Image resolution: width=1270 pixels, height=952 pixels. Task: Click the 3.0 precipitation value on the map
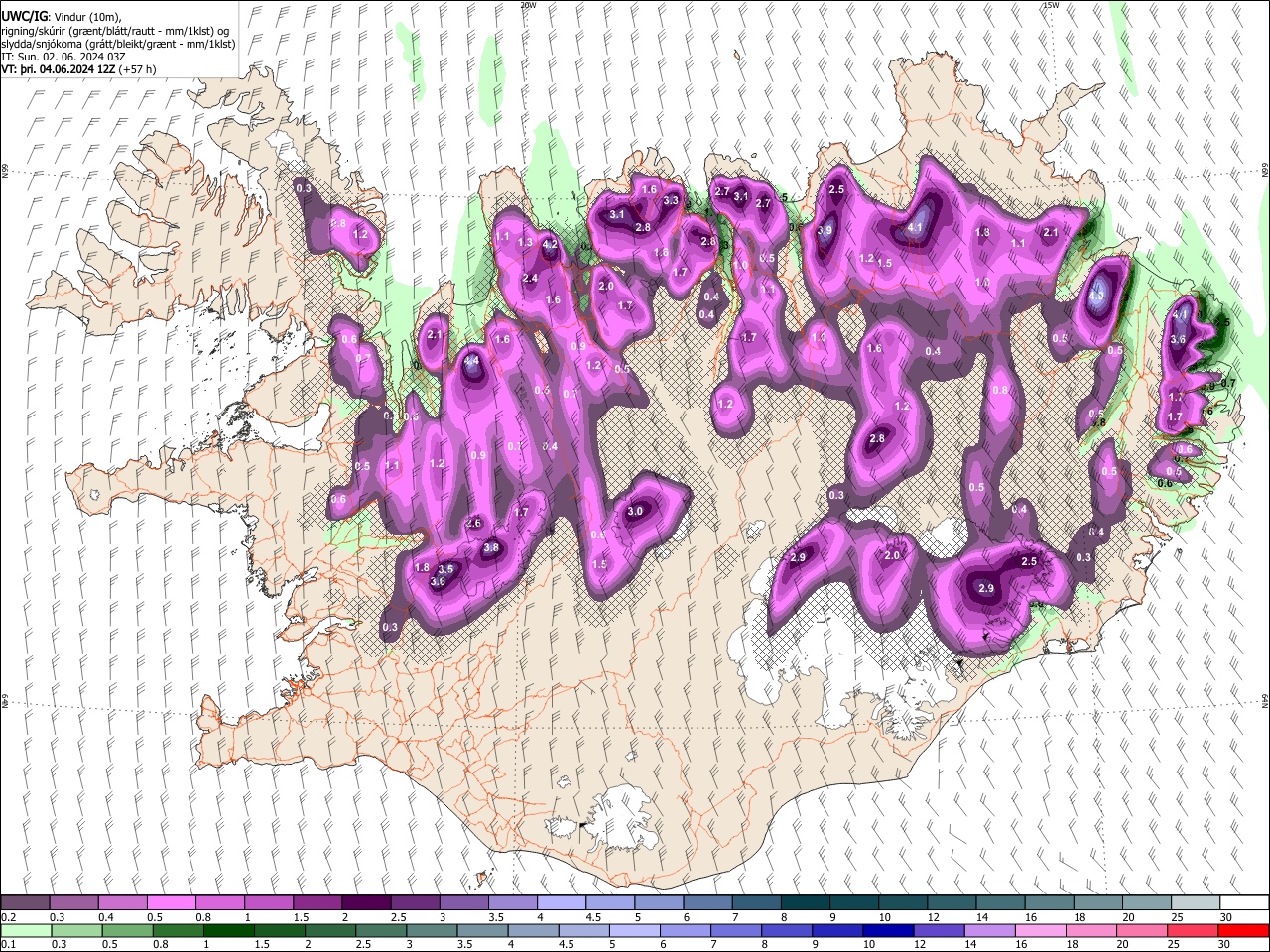636,512
